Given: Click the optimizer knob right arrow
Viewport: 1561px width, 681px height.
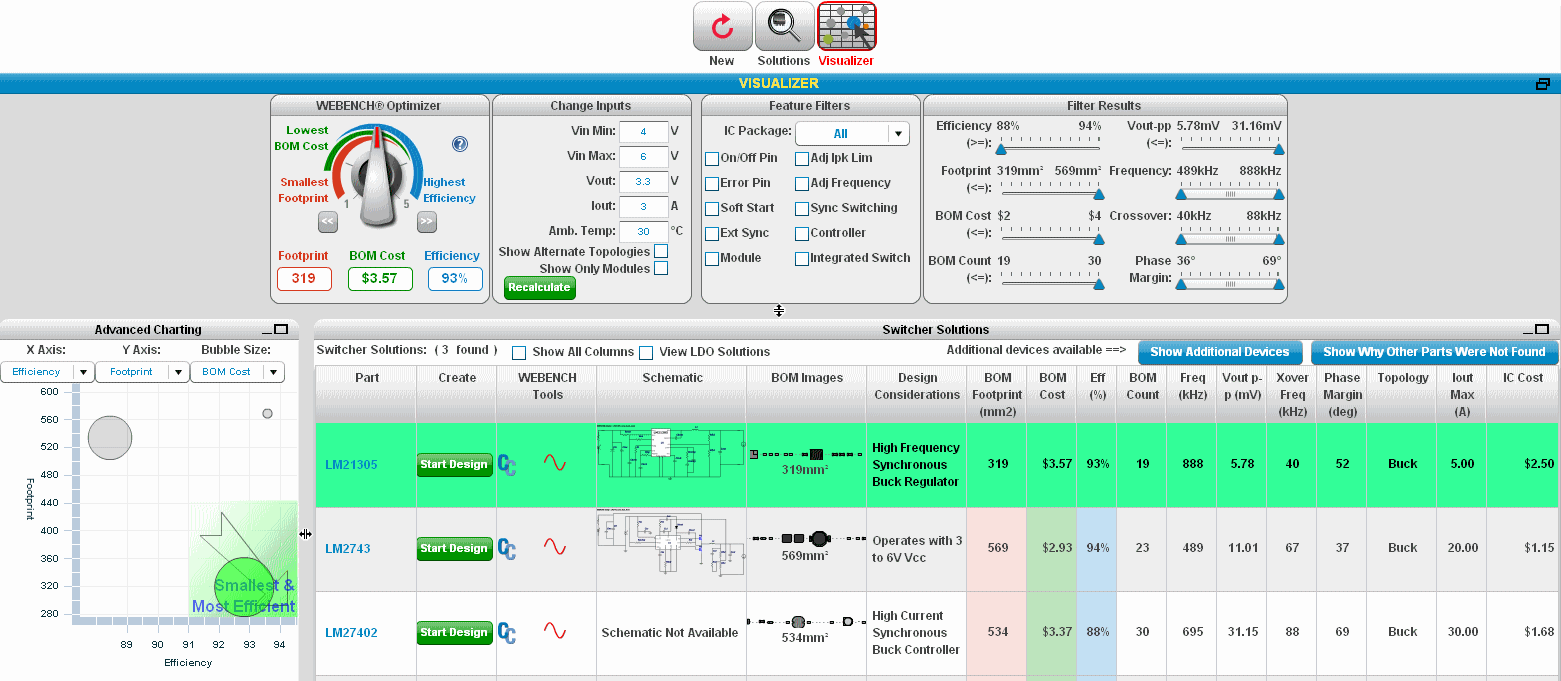Looking at the screenshot, I should 427,222.
